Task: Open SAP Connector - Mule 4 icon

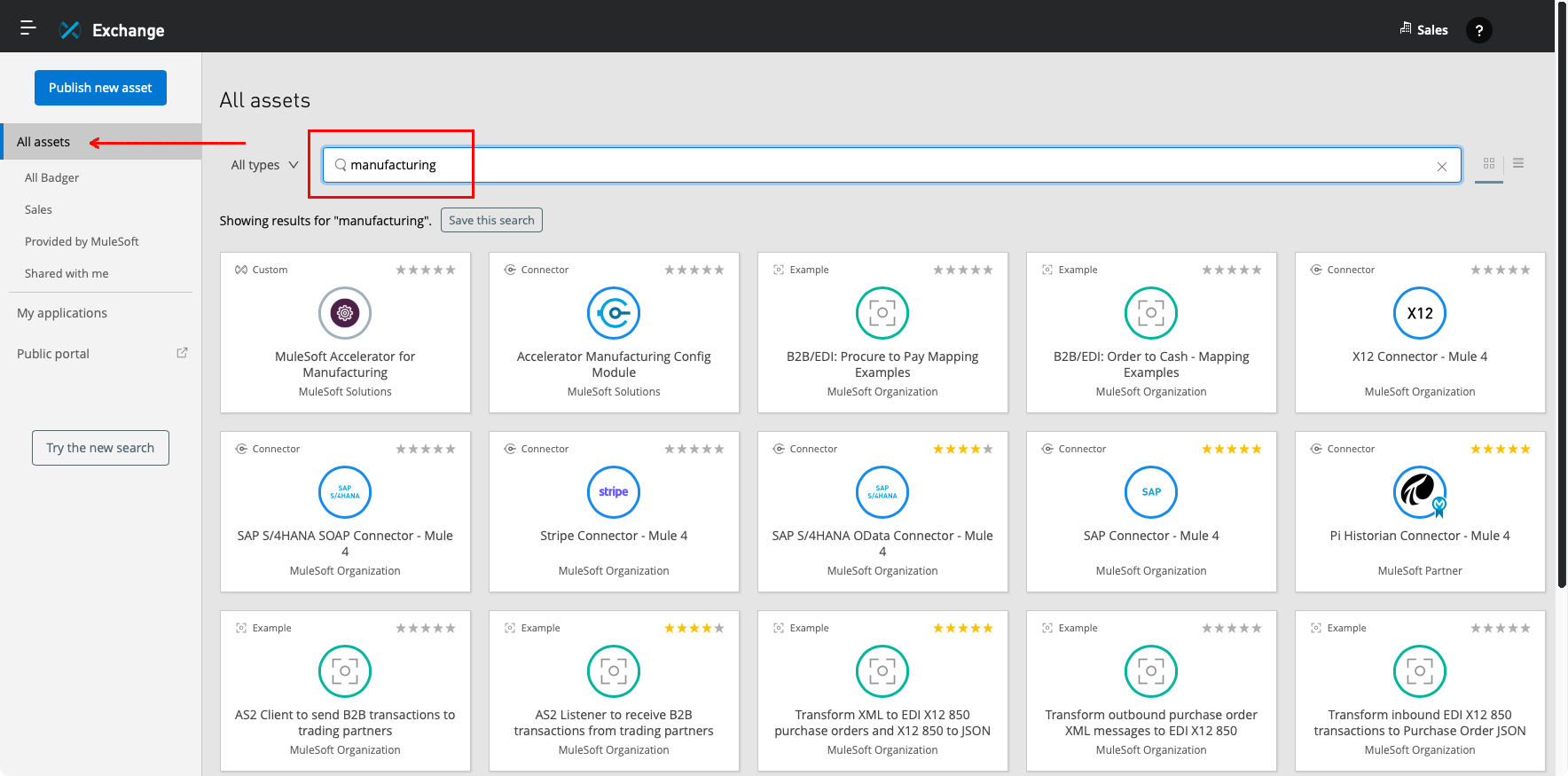Action: click(x=1151, y=492)
